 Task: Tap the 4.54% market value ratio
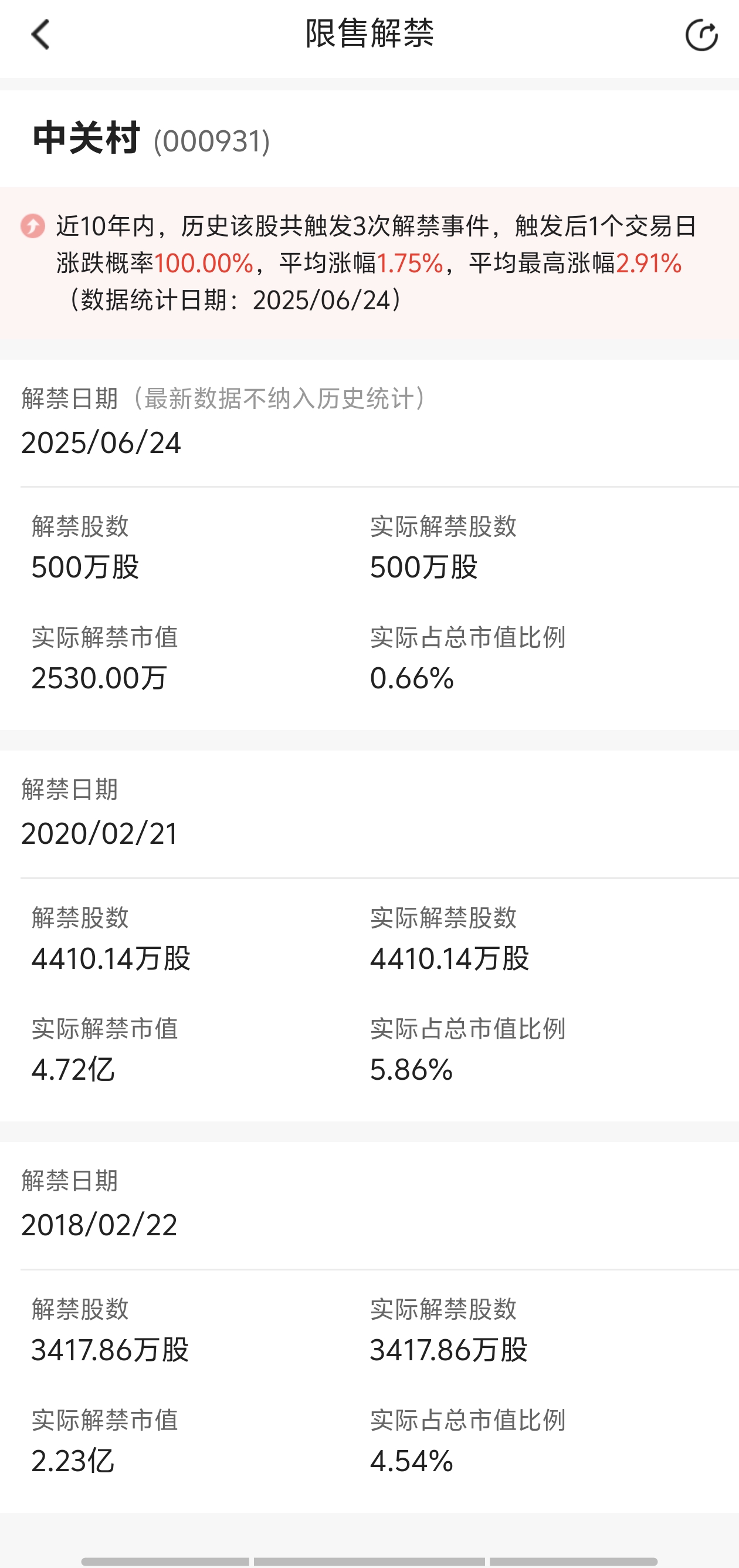tap(412, 1461)
